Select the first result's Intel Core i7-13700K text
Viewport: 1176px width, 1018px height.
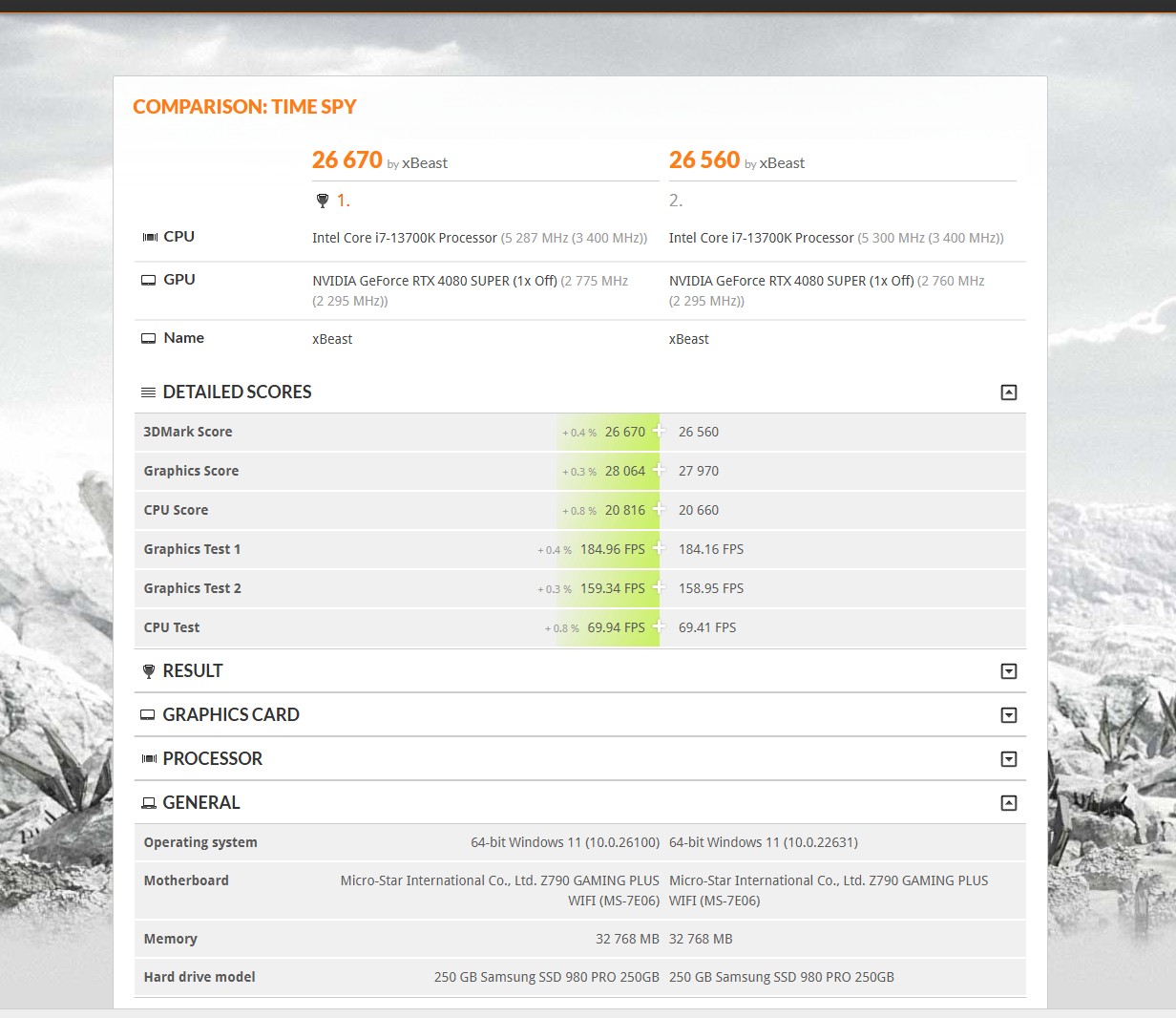point(405,238)
